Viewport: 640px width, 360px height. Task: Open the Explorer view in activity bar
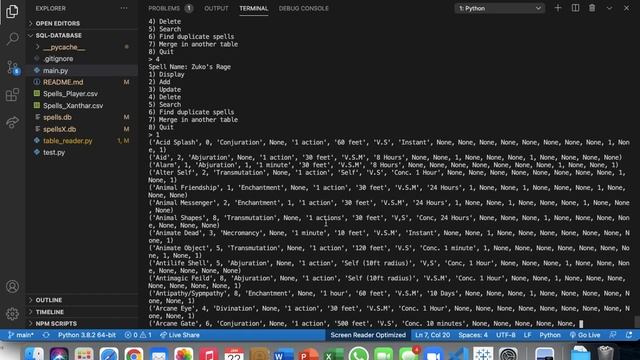(x=12, y=11)
